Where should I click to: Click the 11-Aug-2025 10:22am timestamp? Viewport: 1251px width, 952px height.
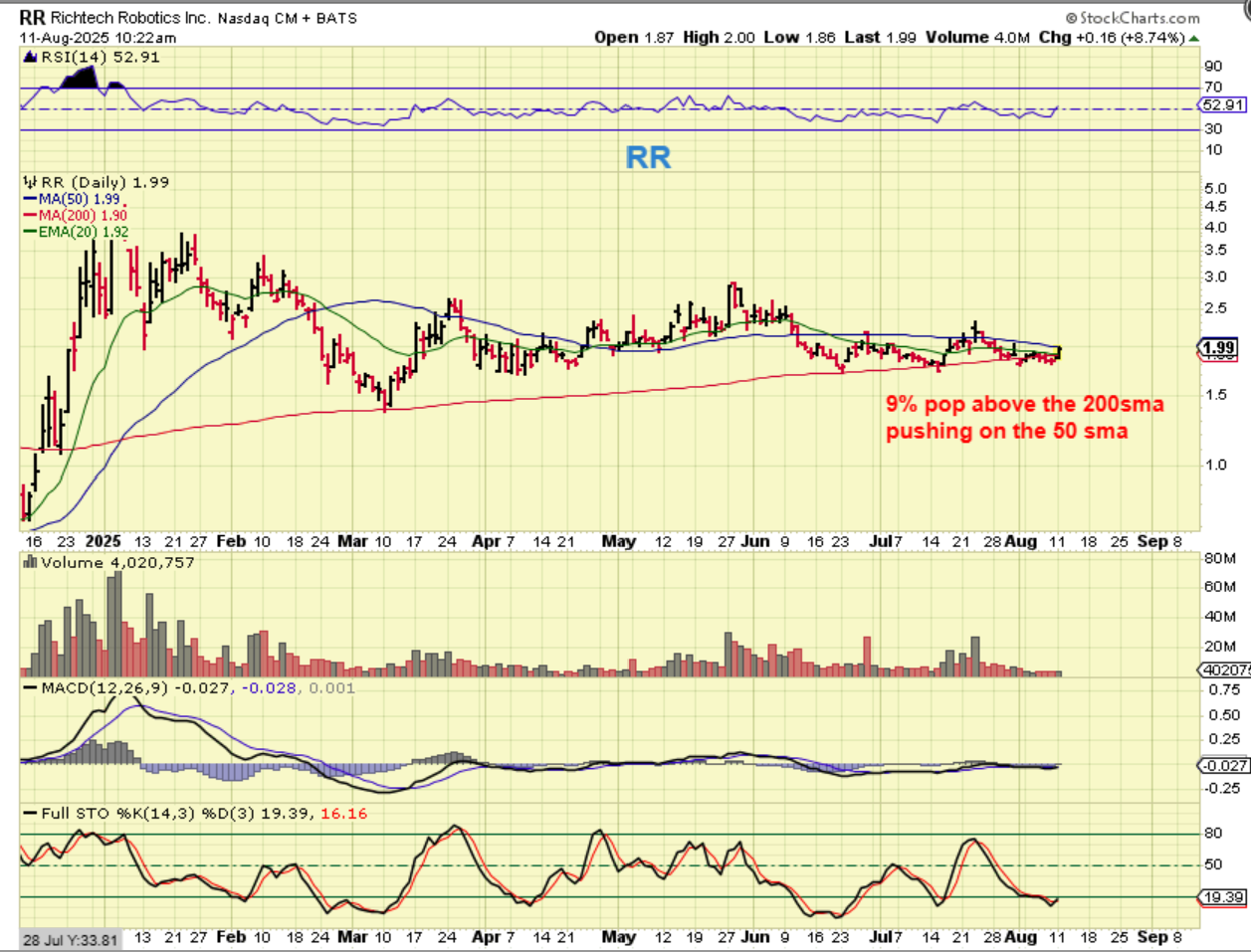[99, 38]
